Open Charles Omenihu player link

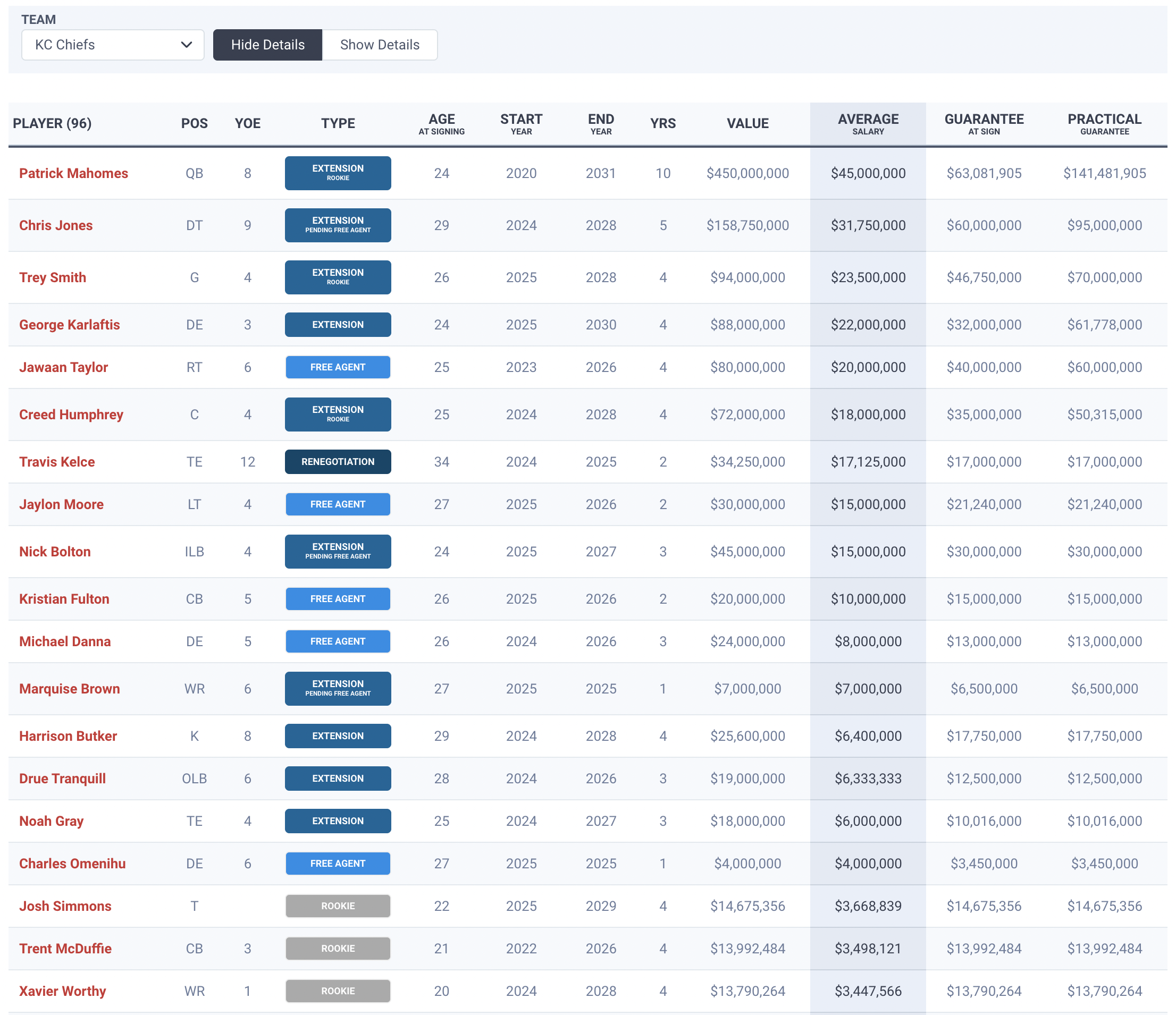[x=72, y=864]
